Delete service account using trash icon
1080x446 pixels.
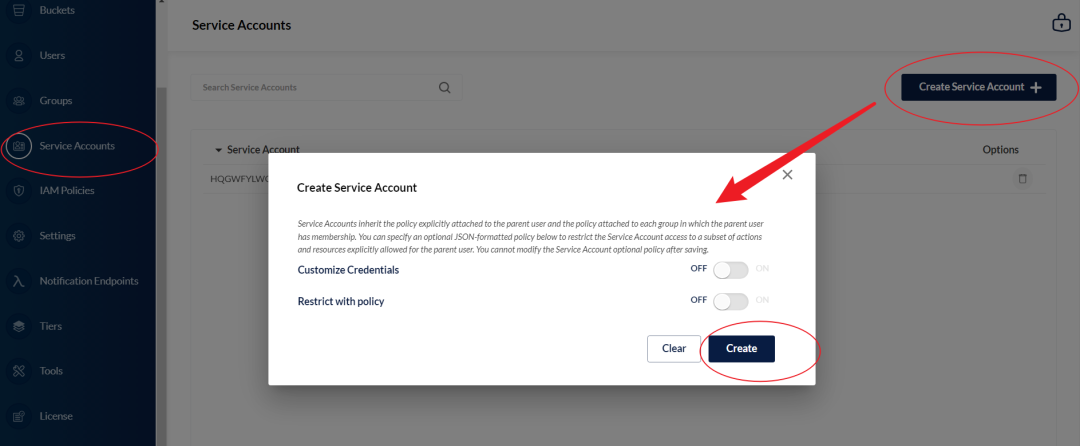(1022, 179)
